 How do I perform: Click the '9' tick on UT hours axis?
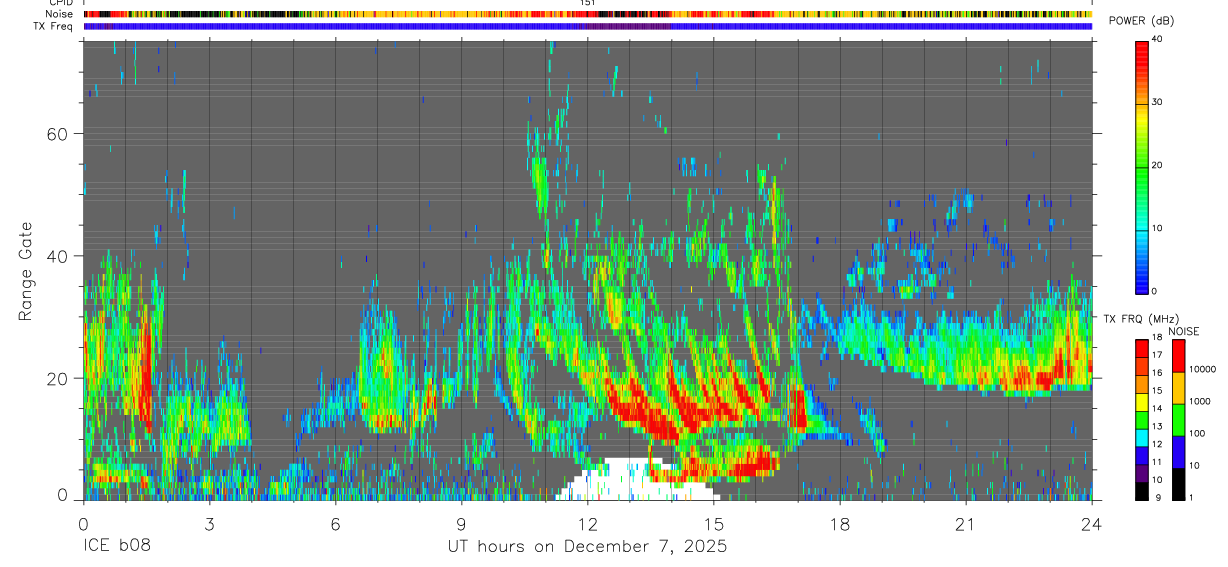[x=461, y=523]
